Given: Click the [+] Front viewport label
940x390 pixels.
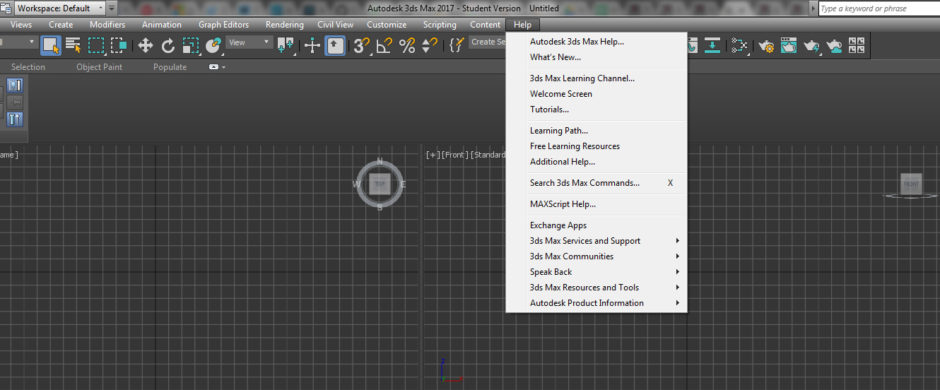Looking at the screenshot, I should [432, 155].
